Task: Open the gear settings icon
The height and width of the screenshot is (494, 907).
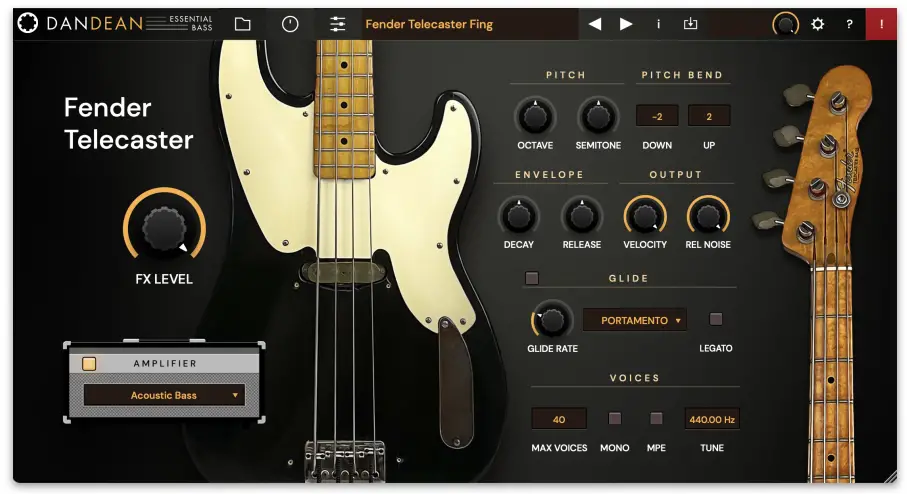Action: (x=817, y=24)
